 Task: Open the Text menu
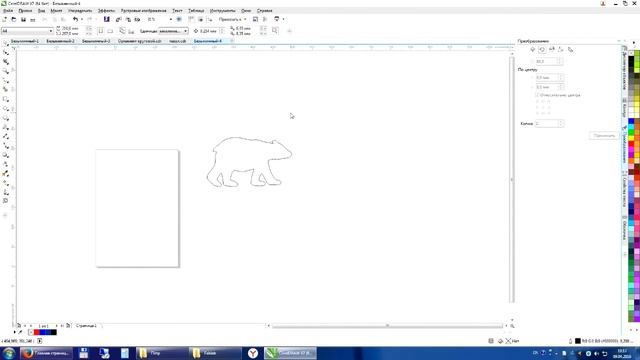click(177, 11)
